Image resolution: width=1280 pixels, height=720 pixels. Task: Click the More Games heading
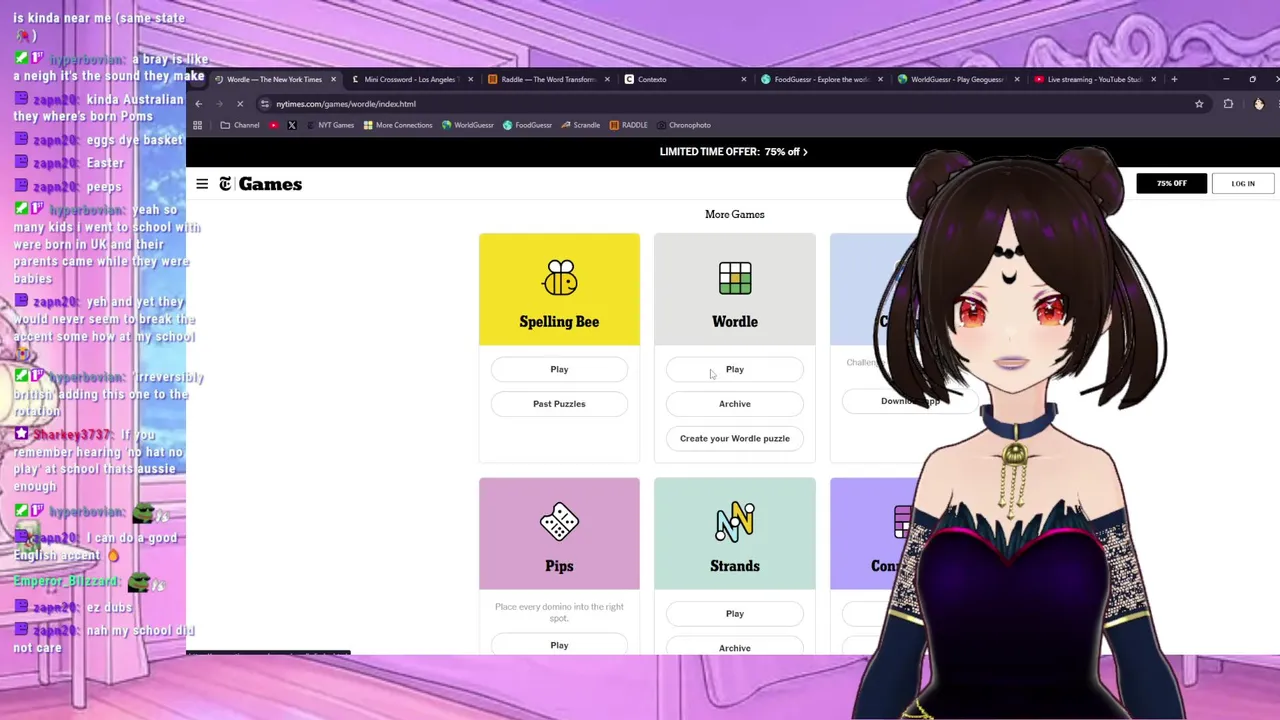[735, 214]
